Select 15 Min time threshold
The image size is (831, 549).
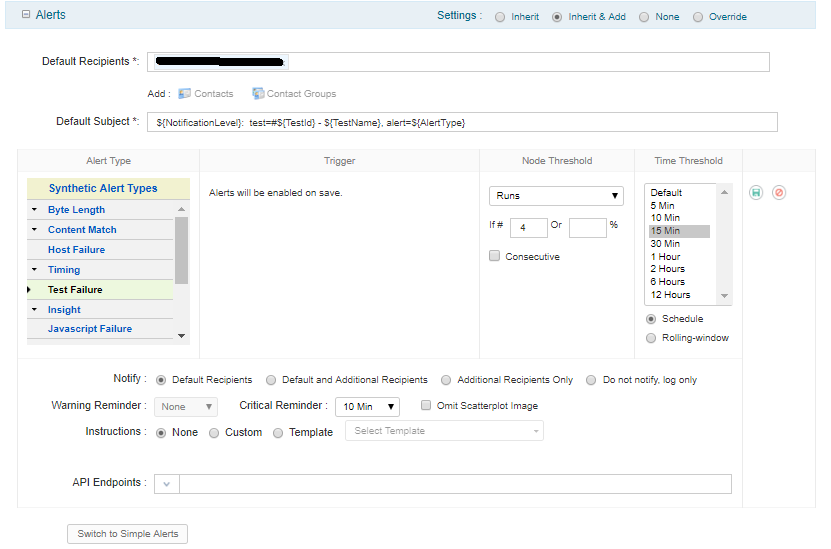pos(679,231)
